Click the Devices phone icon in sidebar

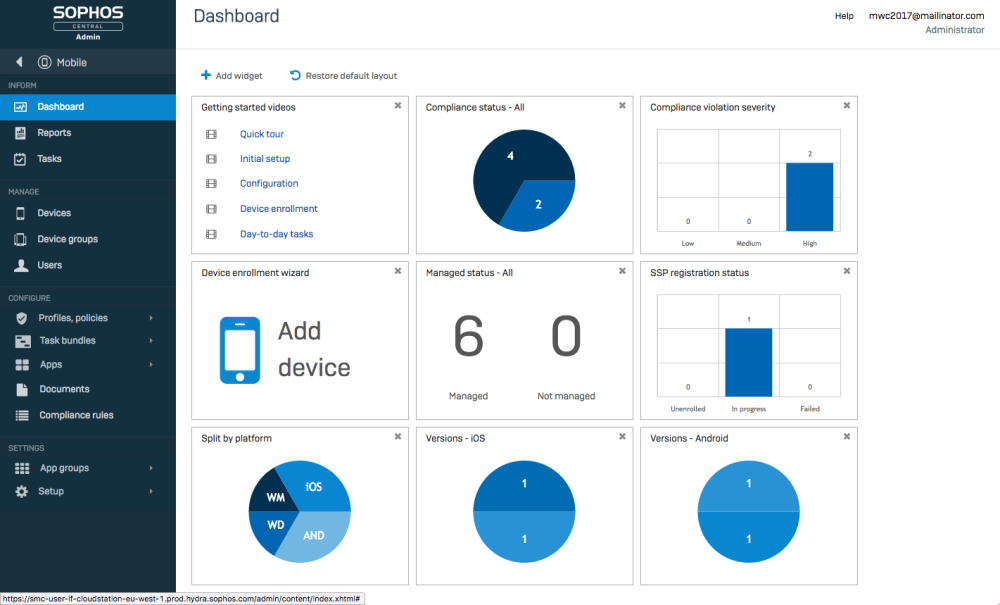[x=20, y=213]
